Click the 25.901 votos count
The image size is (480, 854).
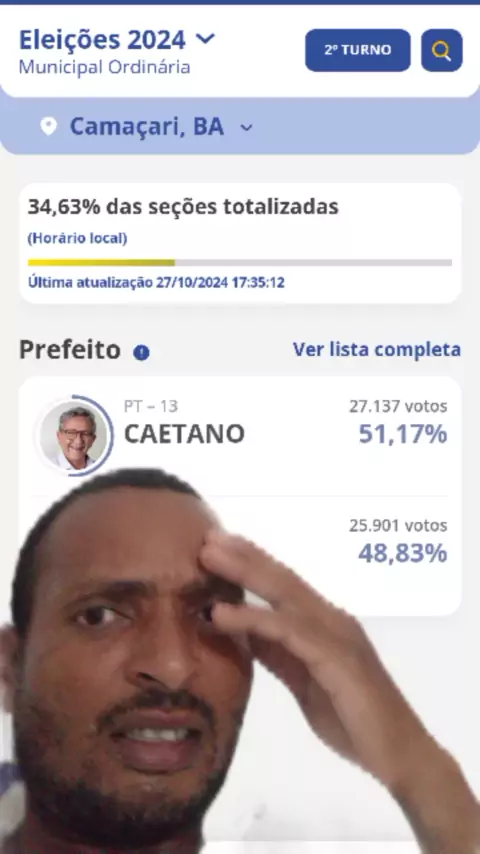click(x=398, y=526)
